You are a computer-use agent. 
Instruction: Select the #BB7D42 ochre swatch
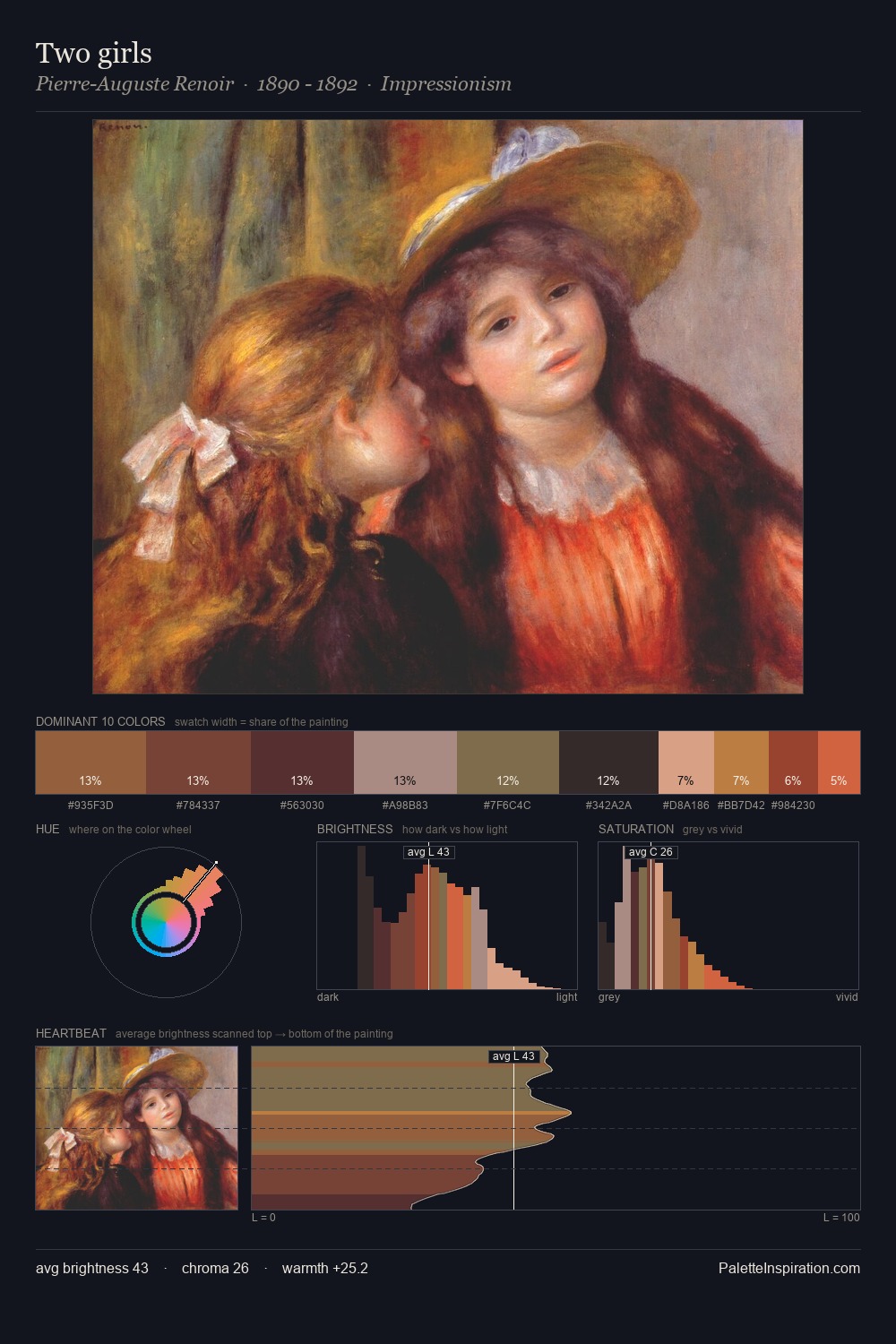tap(741, 762)
